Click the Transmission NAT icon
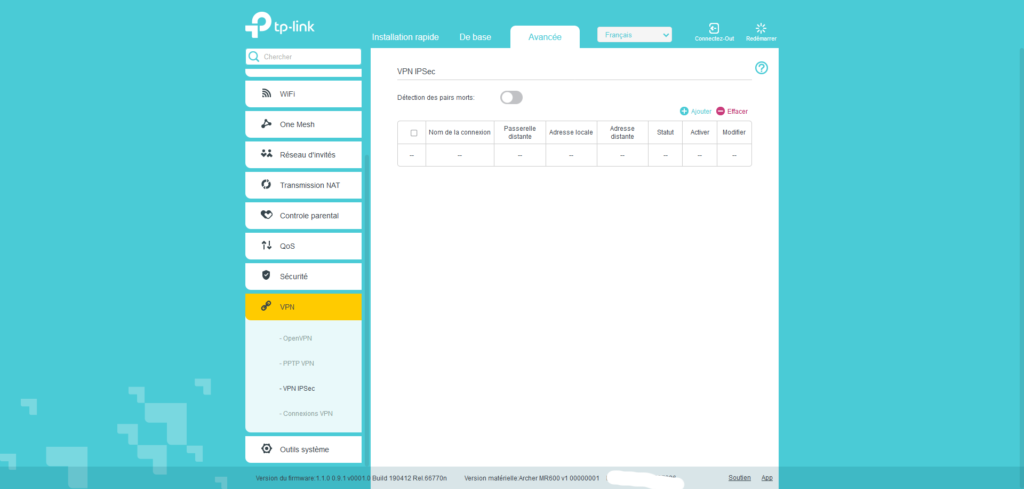This screenshot has height=489, width=1024. coord(266,185)
